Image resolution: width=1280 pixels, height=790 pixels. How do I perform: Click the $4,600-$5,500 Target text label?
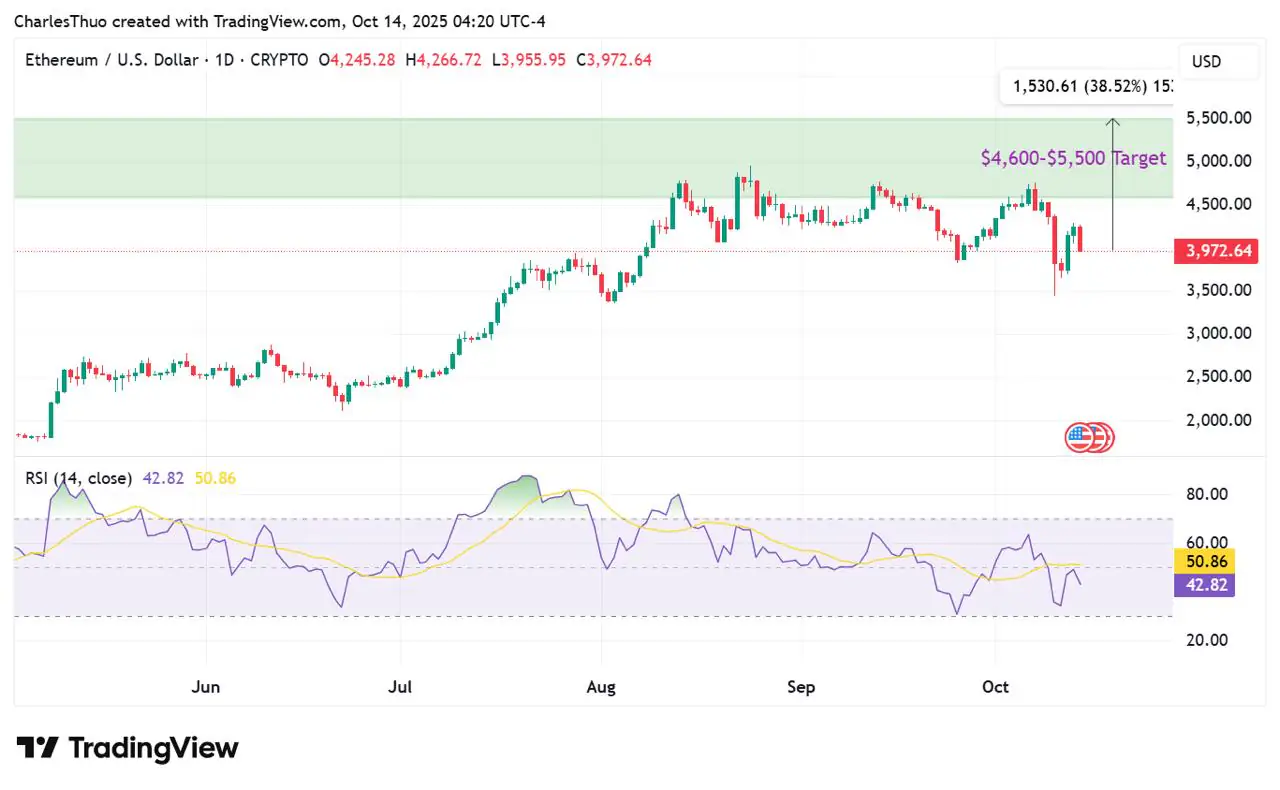1072,158
